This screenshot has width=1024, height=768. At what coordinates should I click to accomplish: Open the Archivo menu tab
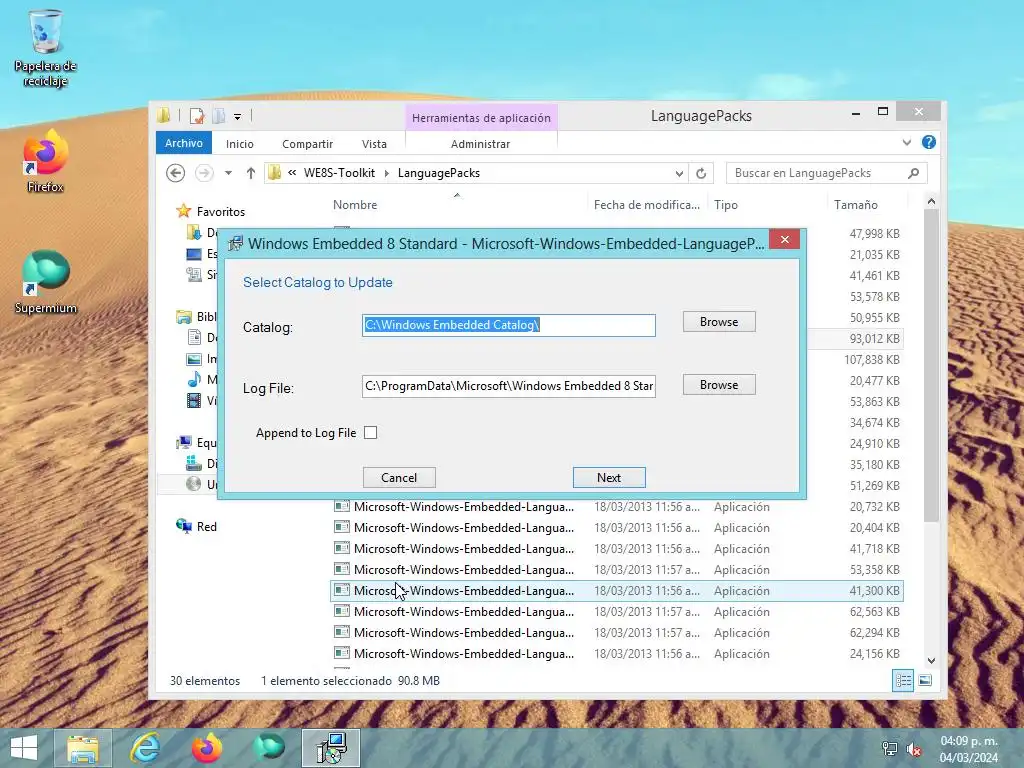point(184,143)
